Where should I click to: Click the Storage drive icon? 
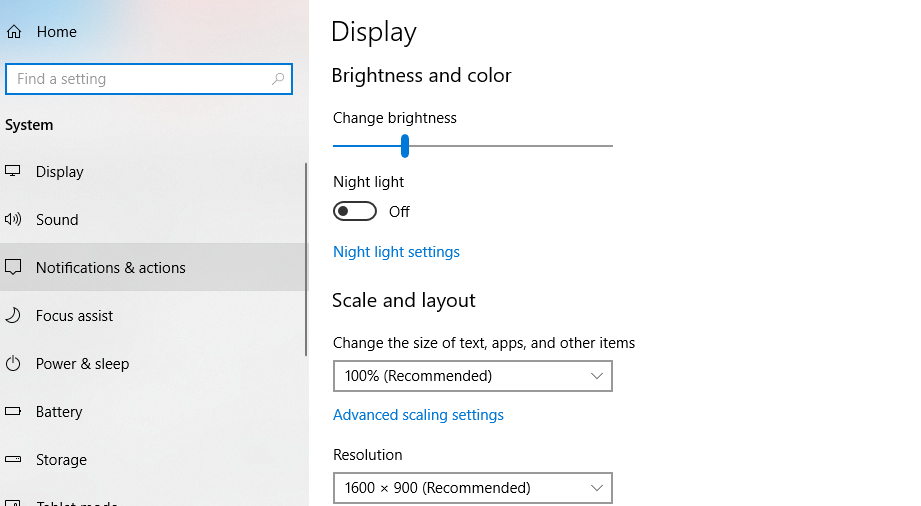click(13, 459)
